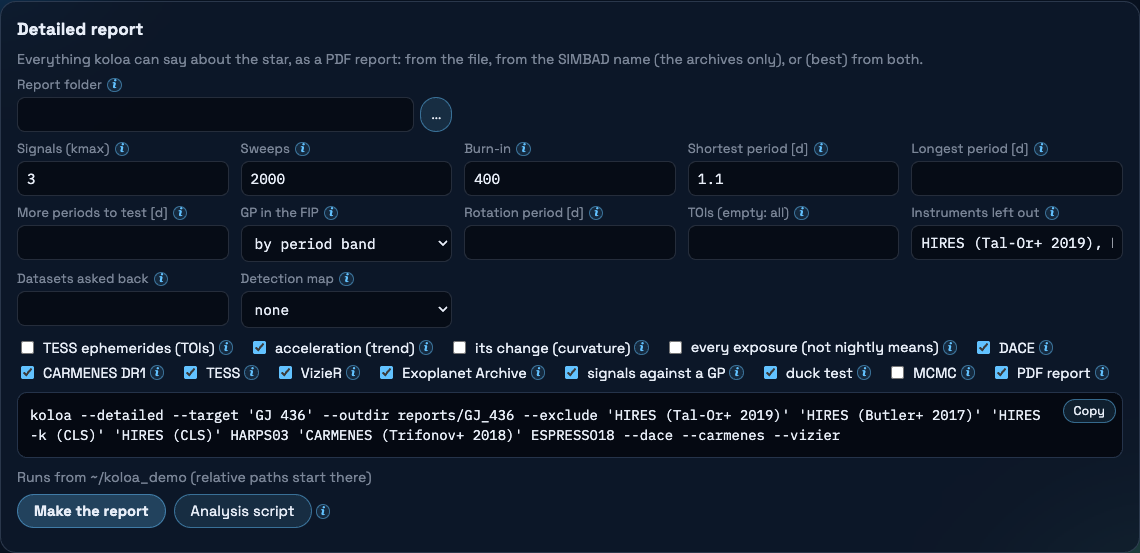Uncheck the TESS archive checkbox

click(190, 373)
